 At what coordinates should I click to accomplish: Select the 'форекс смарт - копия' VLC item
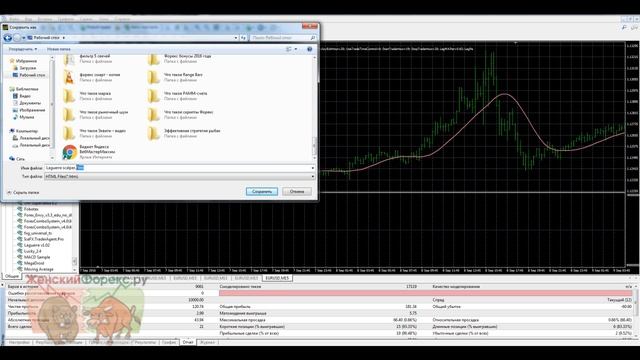click(x=92, y=77)
